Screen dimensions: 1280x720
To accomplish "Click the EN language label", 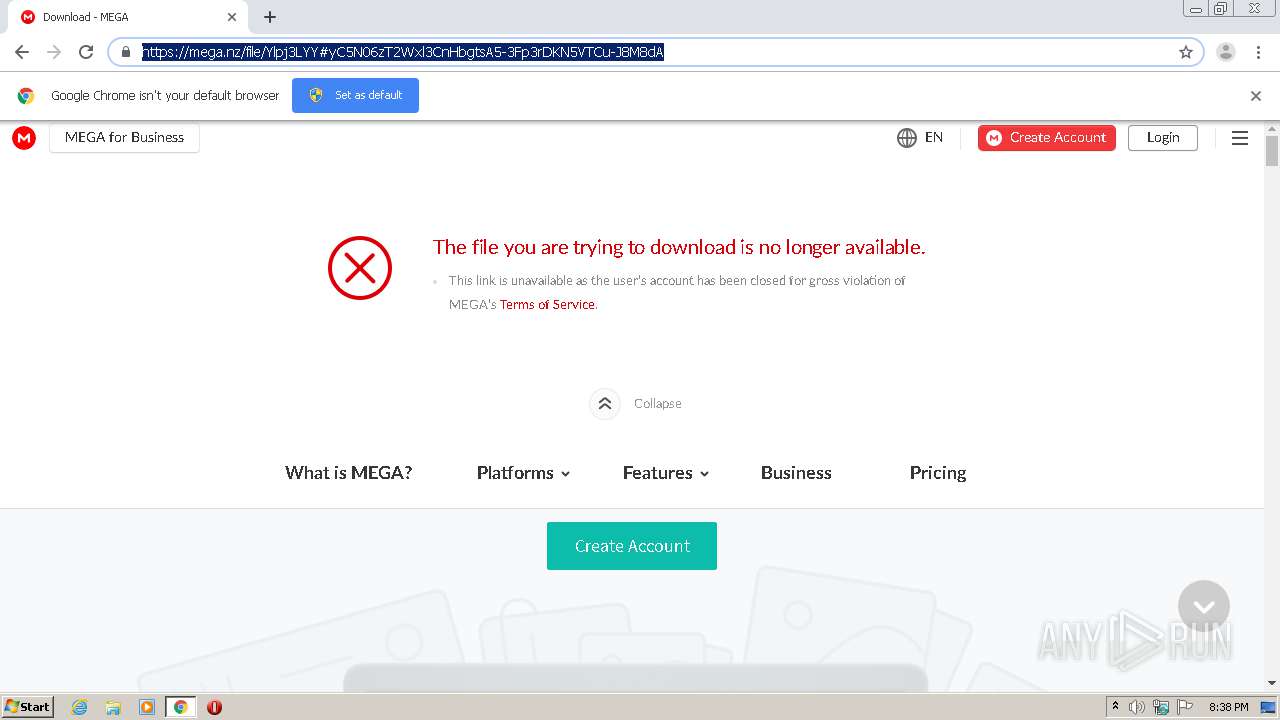I will (x=934, y=138).
